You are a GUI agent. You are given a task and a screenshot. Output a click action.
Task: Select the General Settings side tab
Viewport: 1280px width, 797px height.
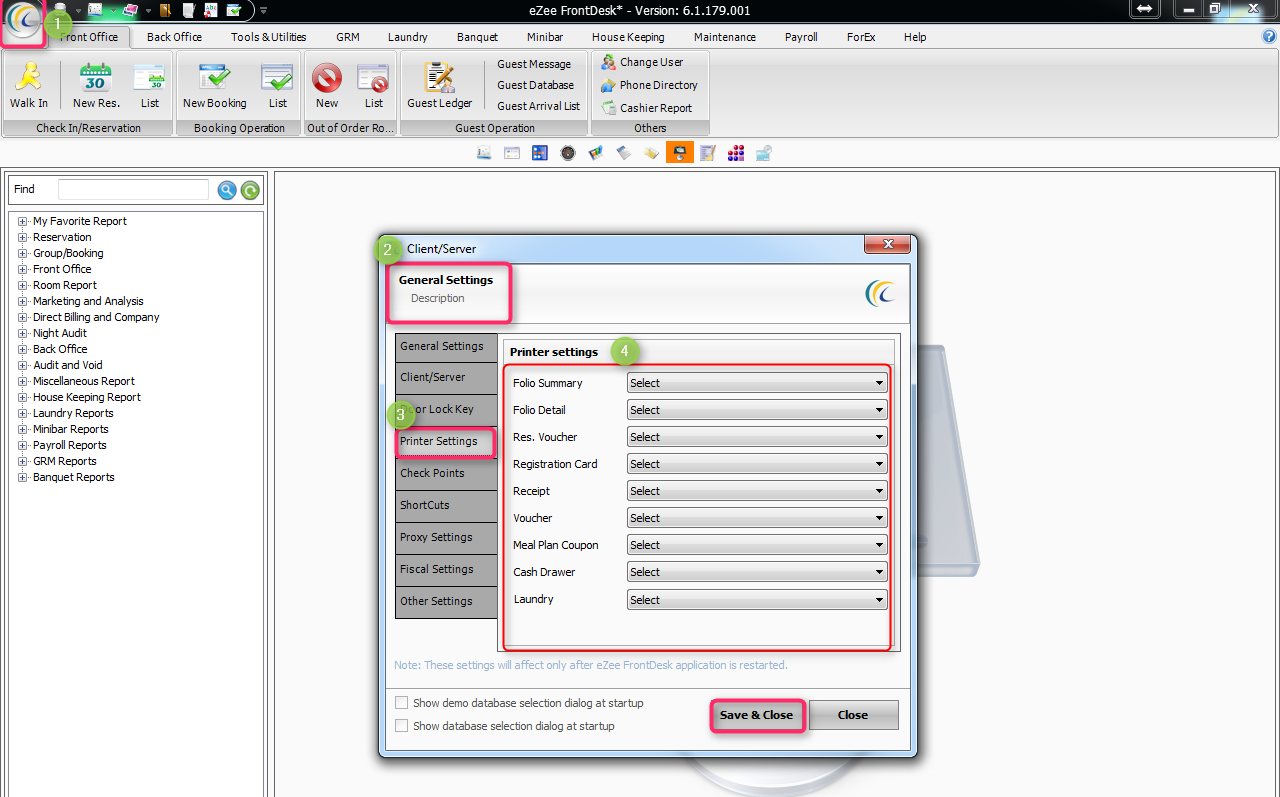(x=446, y=346)
